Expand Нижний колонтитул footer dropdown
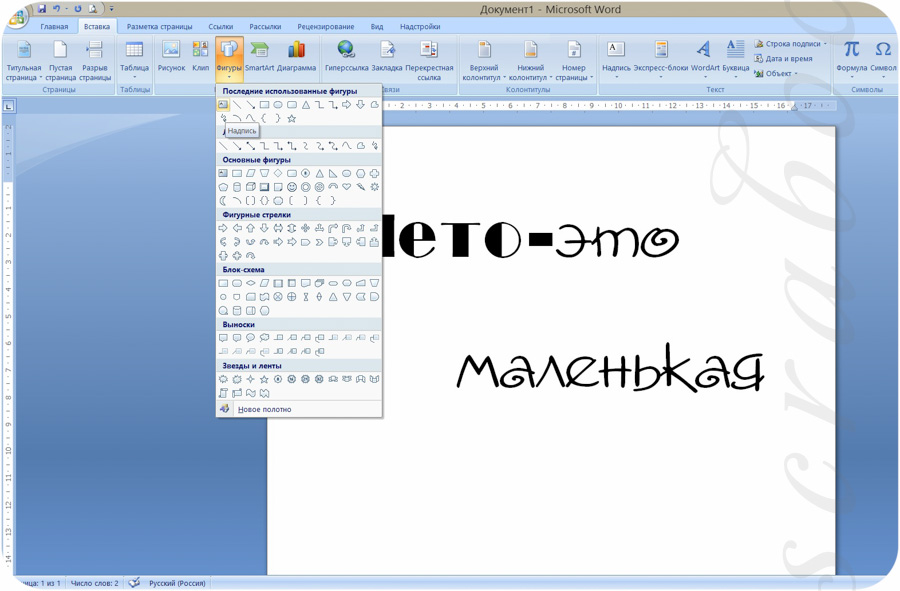900x591 pixels. [530, 60]
